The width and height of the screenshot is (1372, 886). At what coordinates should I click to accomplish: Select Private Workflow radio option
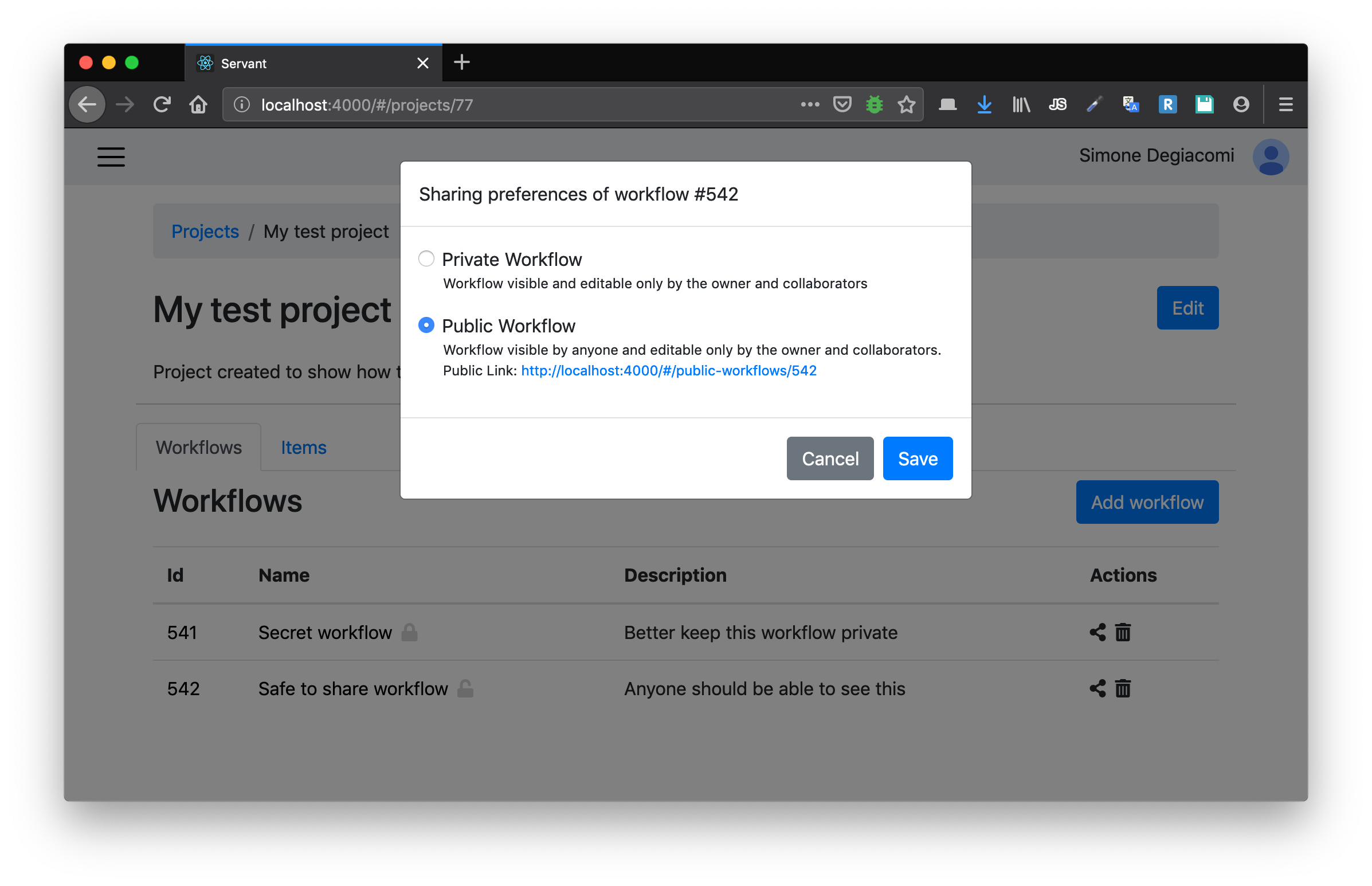(426, 259)
